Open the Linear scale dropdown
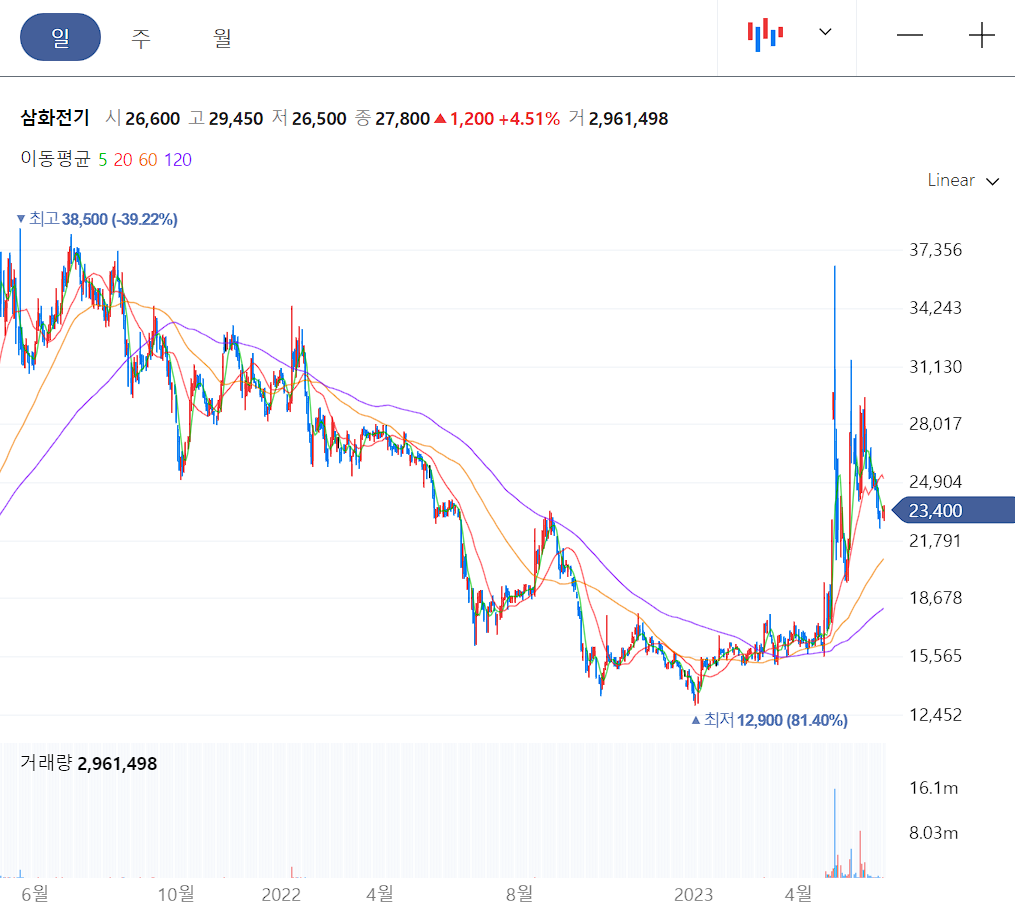This screenshot has width=1015, height=922. pyautogui.click(x=962, y=180)
